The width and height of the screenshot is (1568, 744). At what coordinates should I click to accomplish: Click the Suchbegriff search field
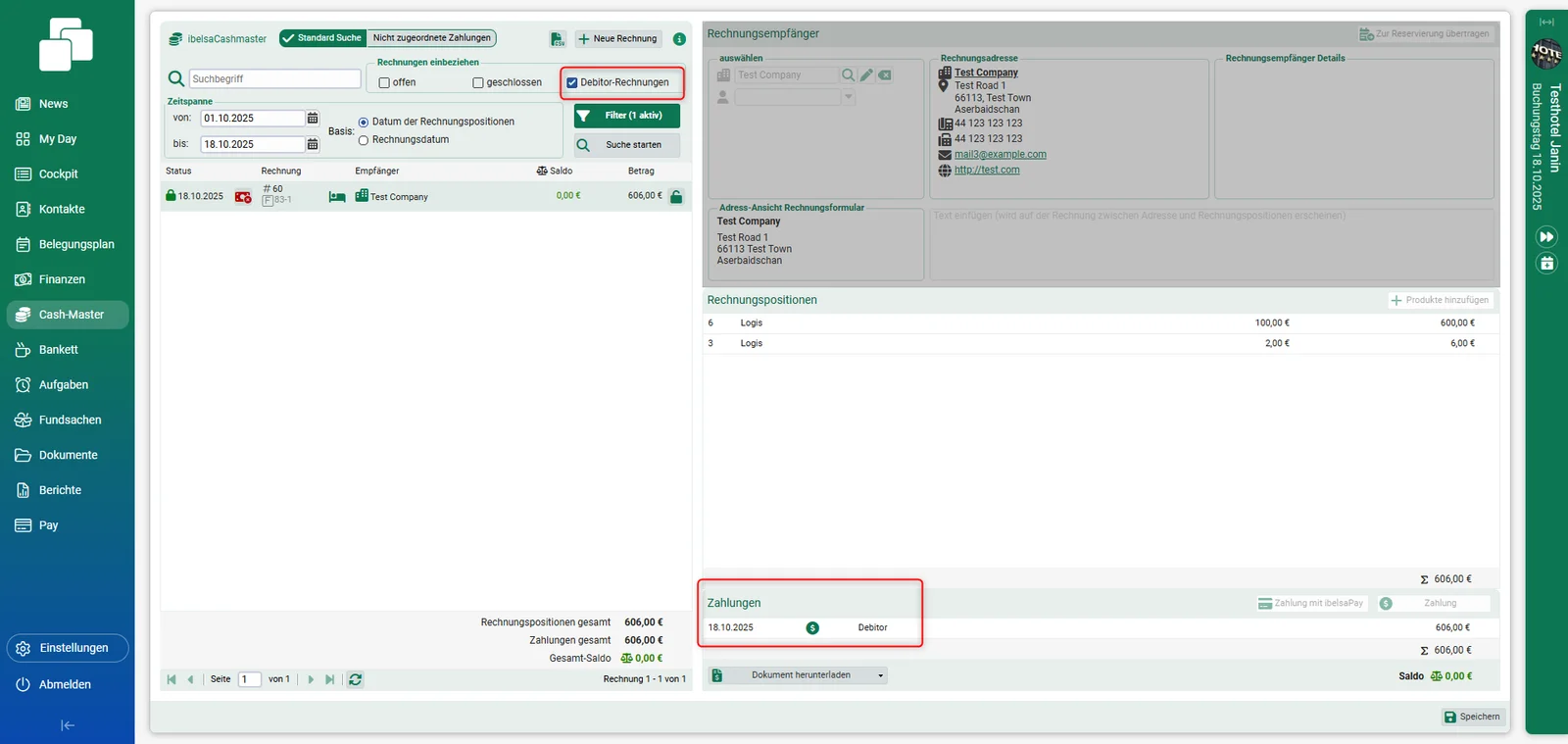(275, 78)
